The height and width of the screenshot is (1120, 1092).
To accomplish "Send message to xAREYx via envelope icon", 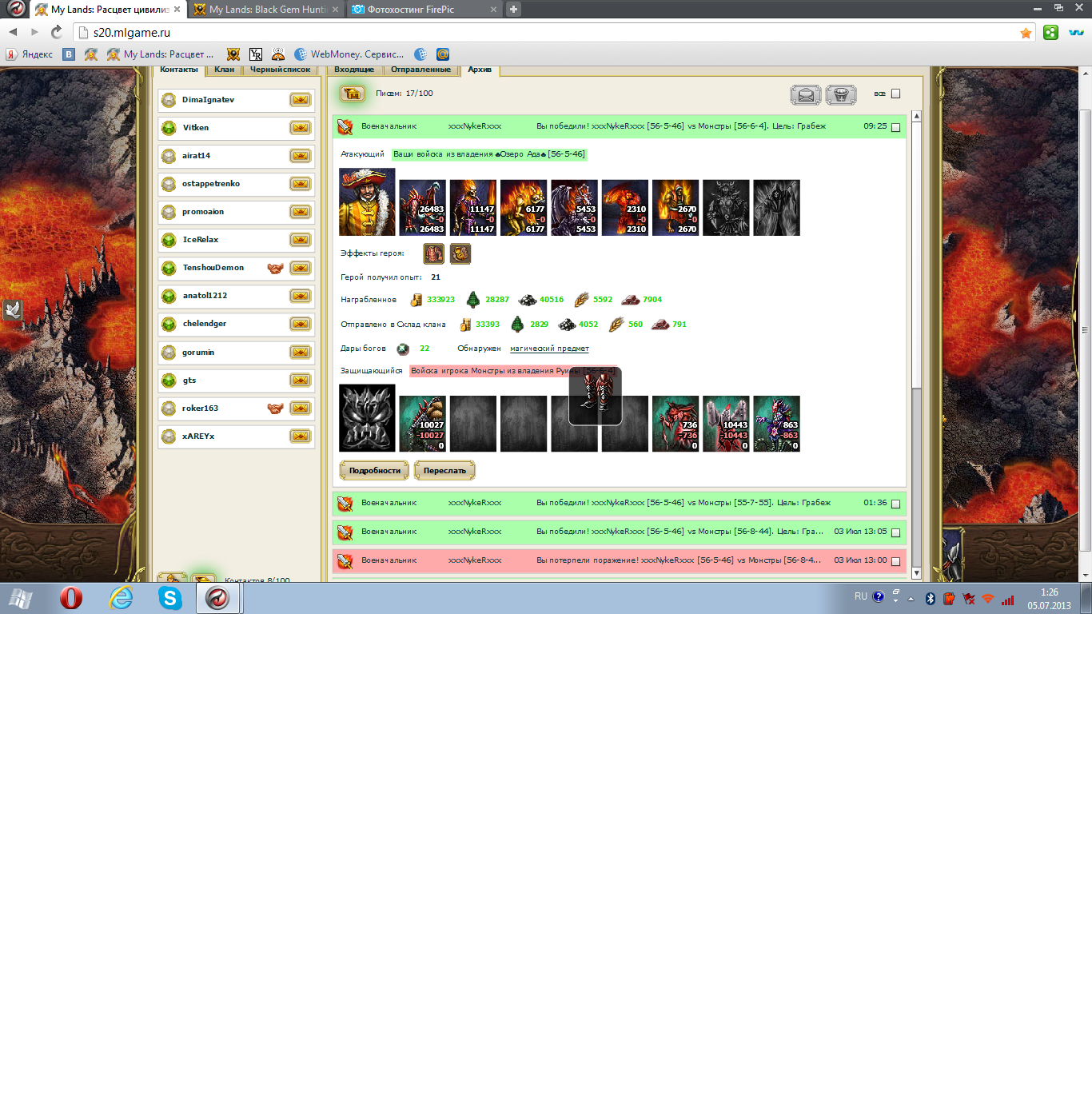I will click(x=300, y=436).
